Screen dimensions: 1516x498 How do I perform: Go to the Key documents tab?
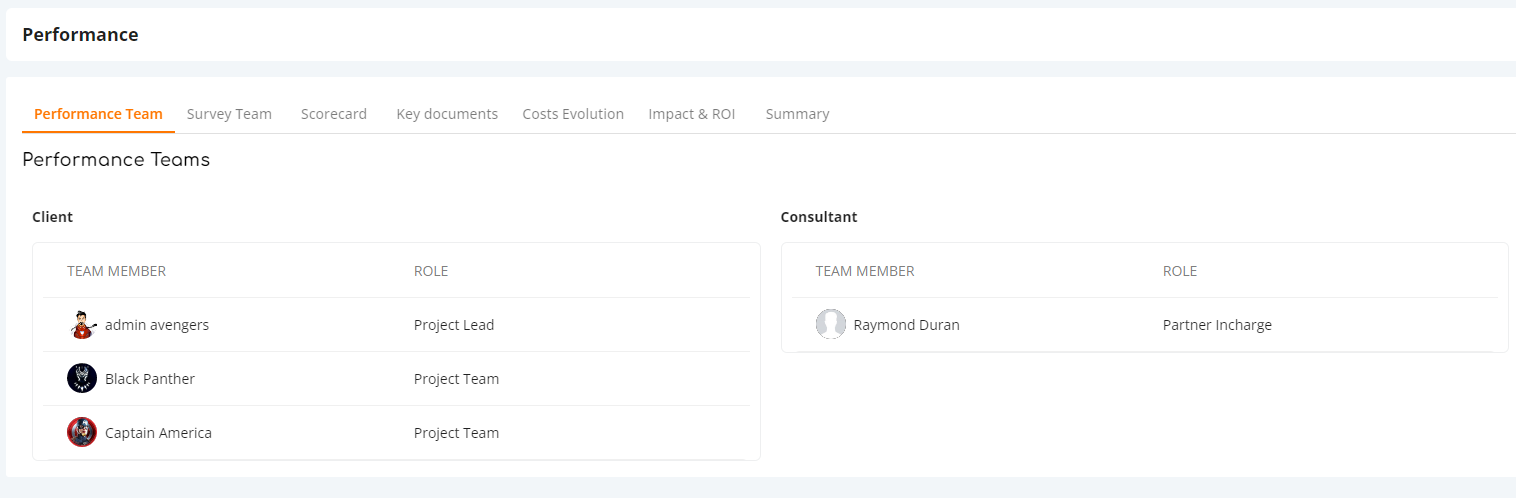click(447, 114)
